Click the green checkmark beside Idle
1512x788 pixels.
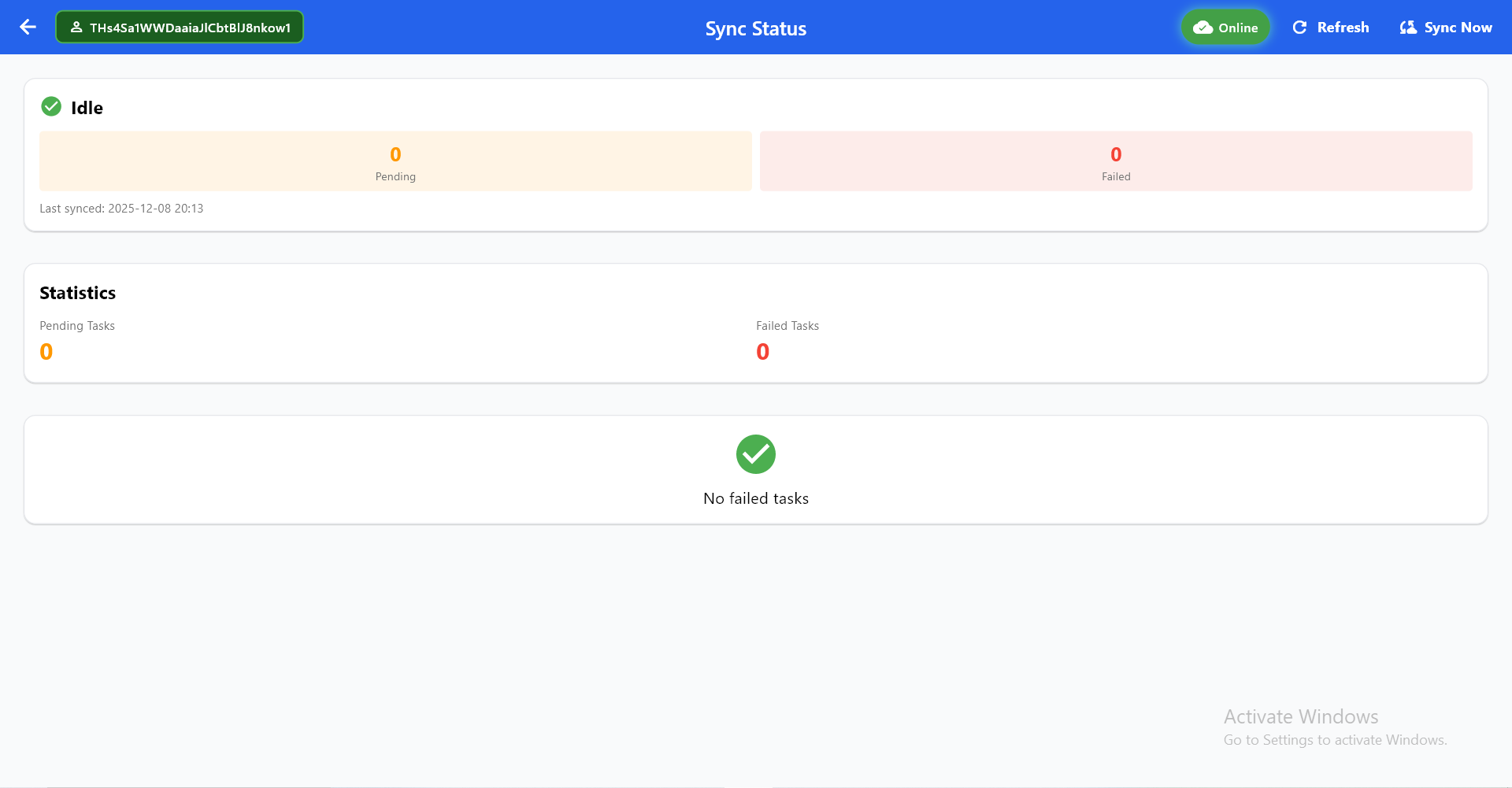(x=51, y=106)
